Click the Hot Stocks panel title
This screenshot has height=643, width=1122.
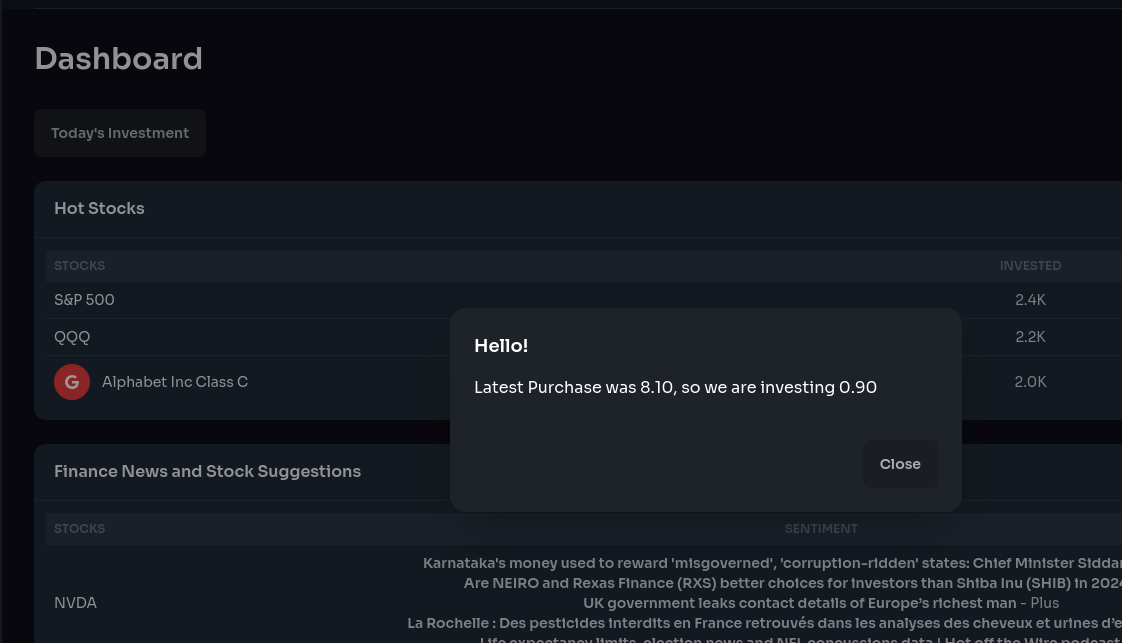click(x=99, y=208)
